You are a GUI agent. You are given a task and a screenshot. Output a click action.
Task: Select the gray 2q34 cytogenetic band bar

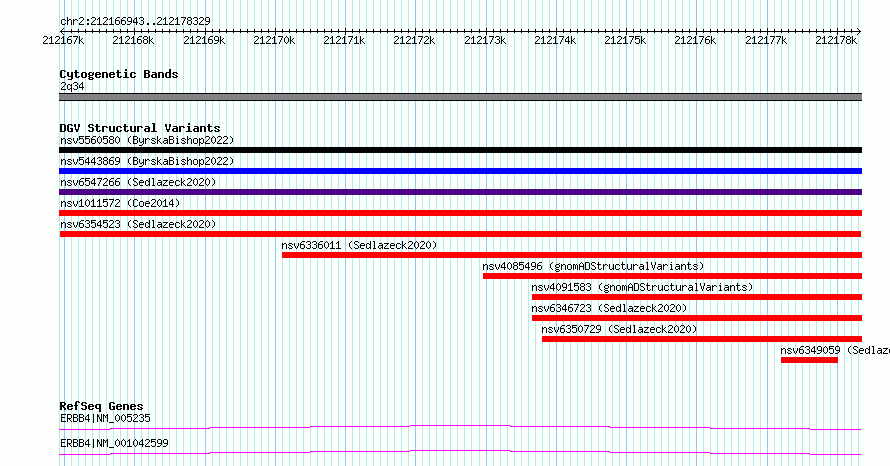click(460, 97)
